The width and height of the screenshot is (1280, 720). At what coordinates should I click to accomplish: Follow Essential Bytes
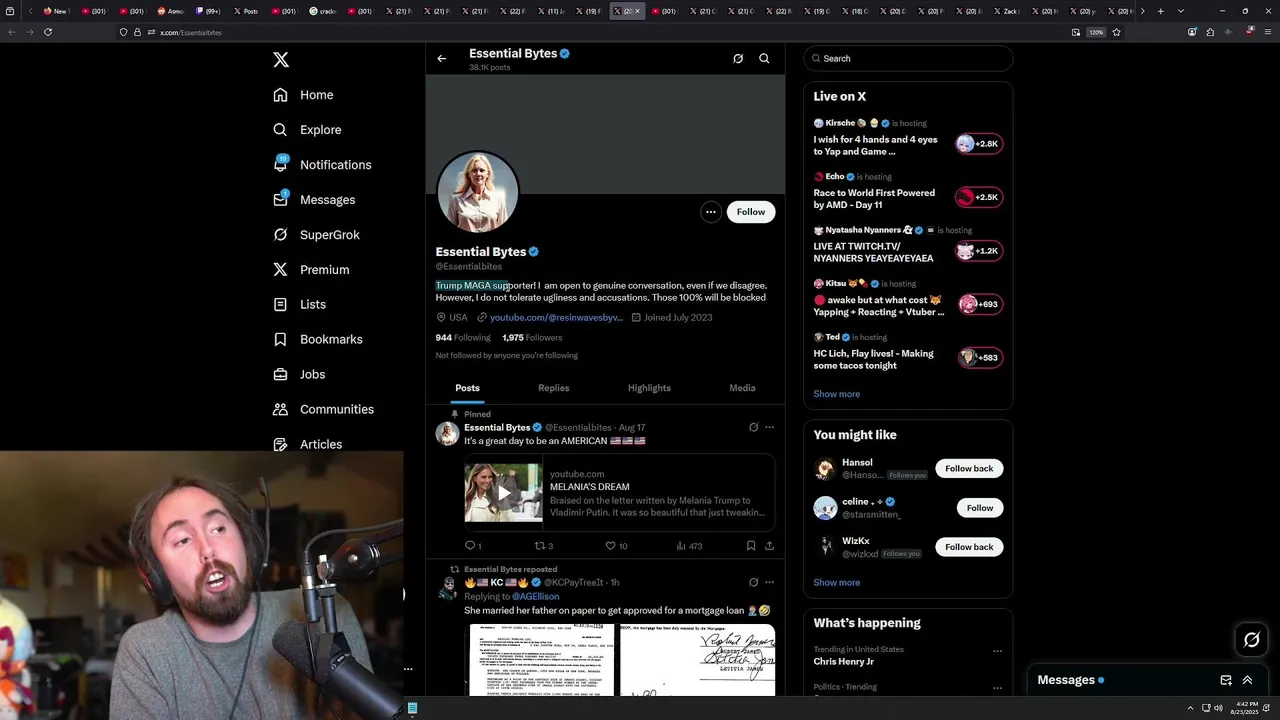[751, 212]
